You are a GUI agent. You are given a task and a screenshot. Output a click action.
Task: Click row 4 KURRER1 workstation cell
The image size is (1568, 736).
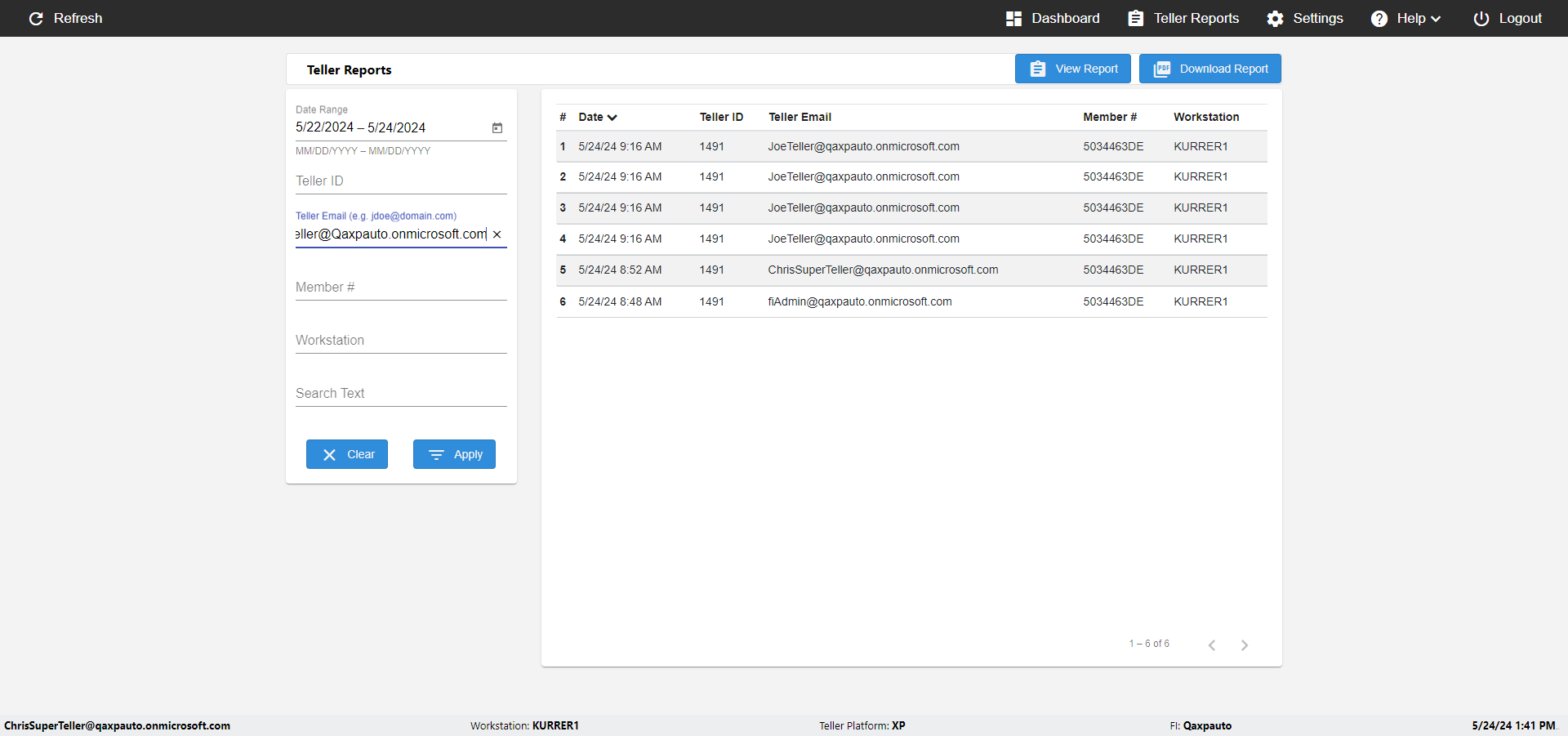click(x=1200, y=239)
